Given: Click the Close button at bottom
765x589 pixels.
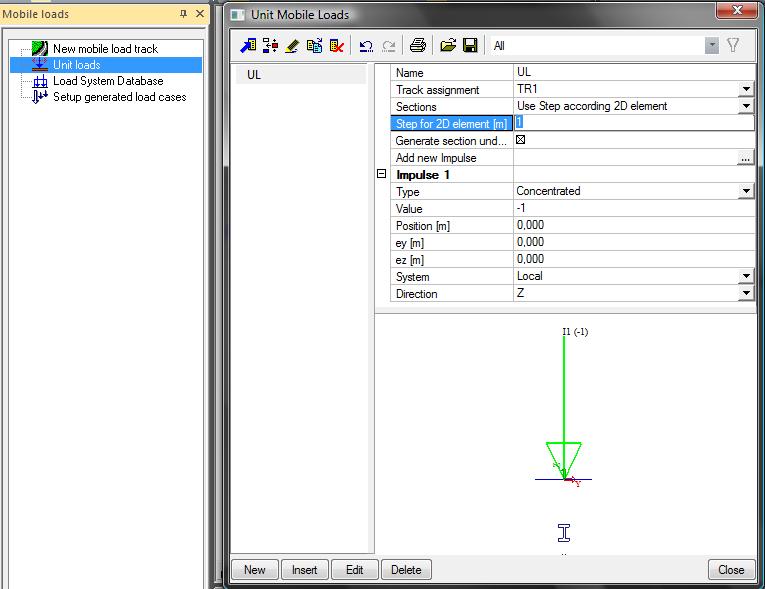Looking at the screenshot, I should tap(731, 570).
